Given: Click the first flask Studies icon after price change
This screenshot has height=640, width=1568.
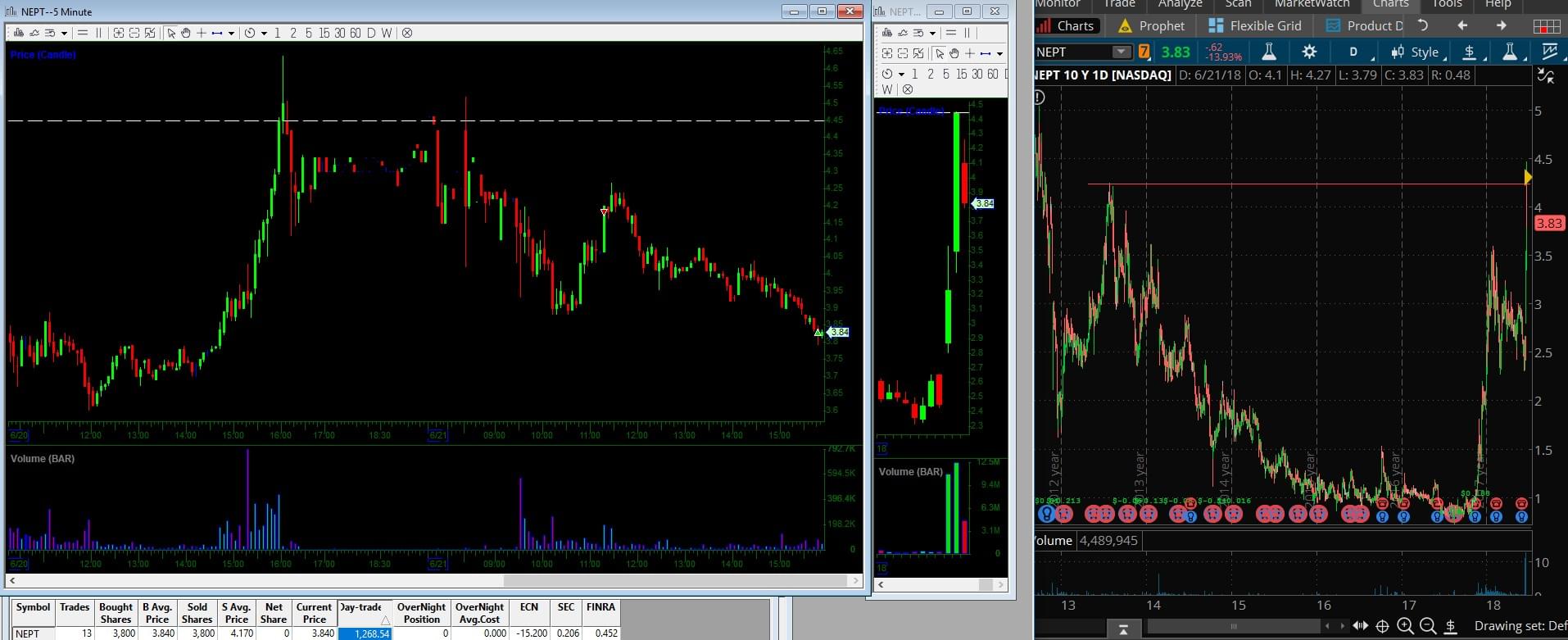Looking at the screenshot, I should click(1268, 52).
